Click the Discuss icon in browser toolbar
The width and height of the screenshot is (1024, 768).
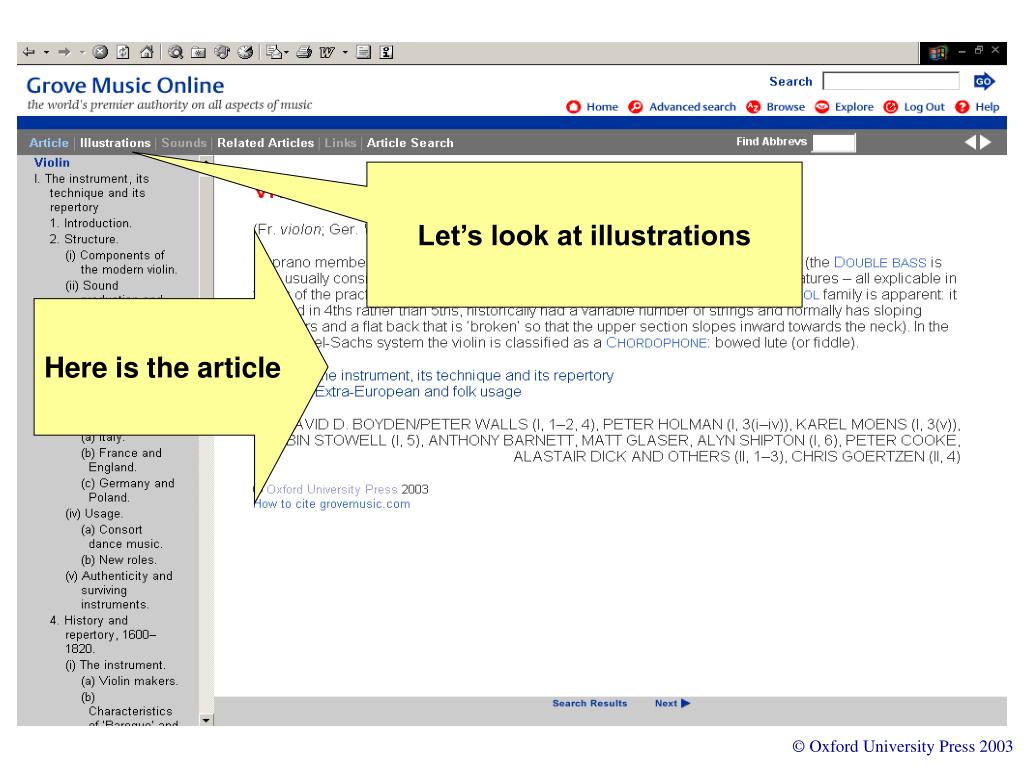pos(364,52)
